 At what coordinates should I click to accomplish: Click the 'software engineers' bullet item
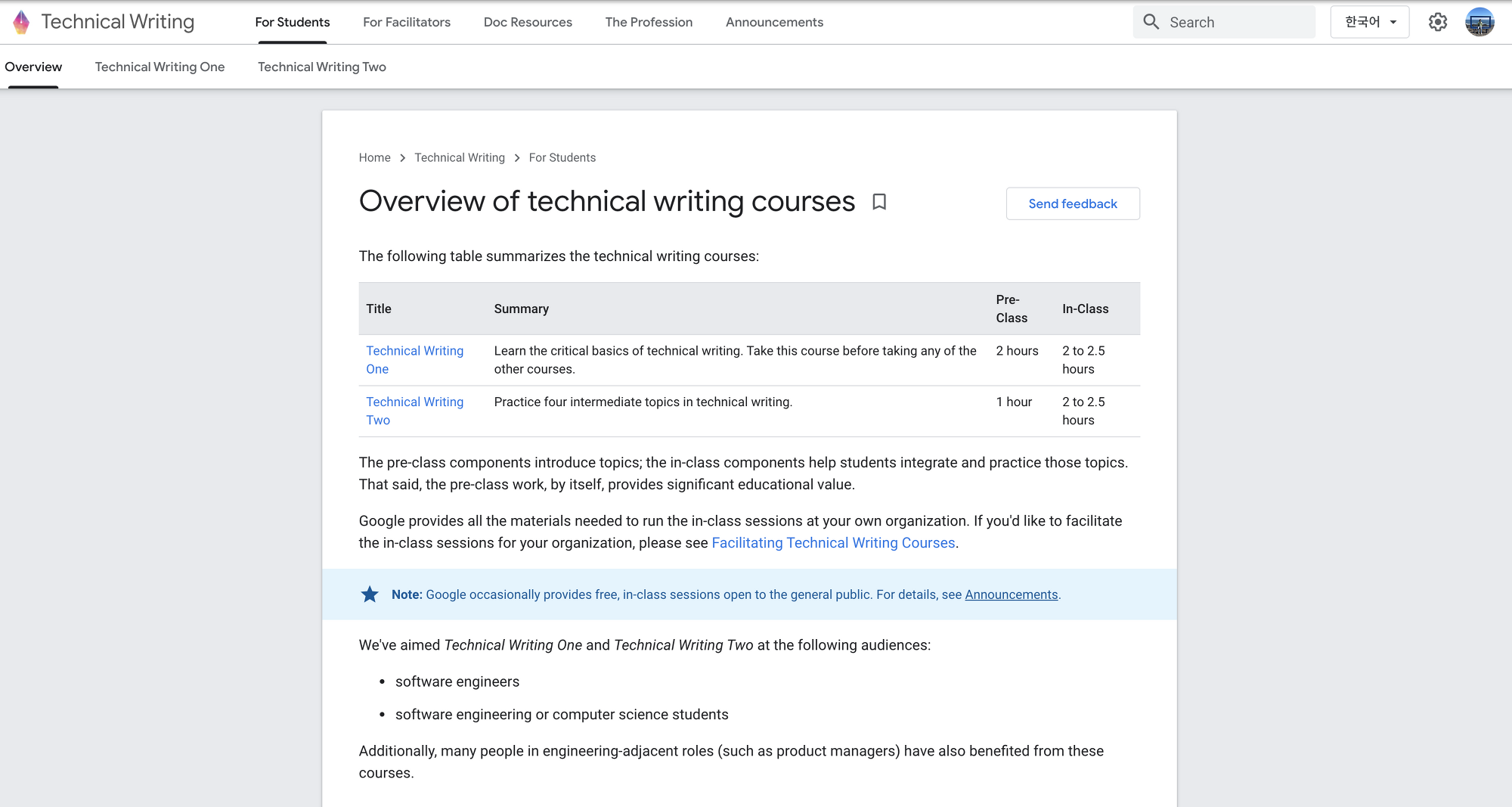pos(457,681)
